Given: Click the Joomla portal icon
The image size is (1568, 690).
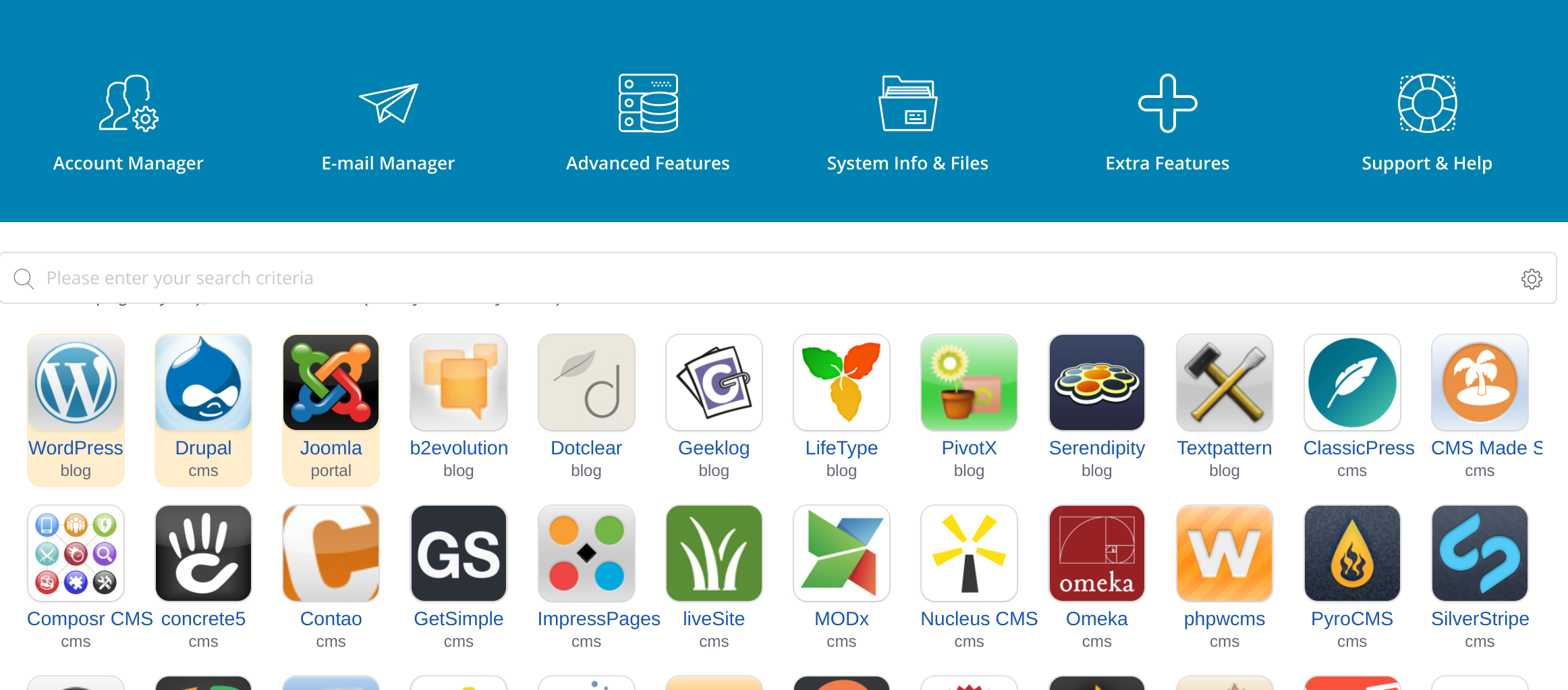Looking at the screenshot, I should coord(331,383).
